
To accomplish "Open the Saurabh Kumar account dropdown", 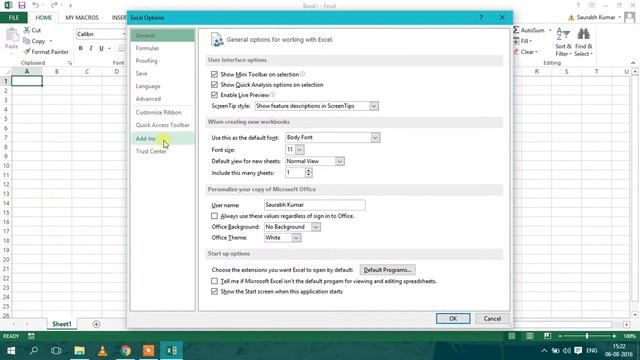I will click(x=619, y=17).
